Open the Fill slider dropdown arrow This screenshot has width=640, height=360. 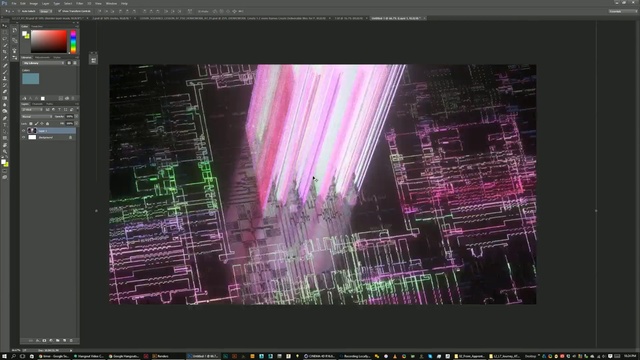76,123
